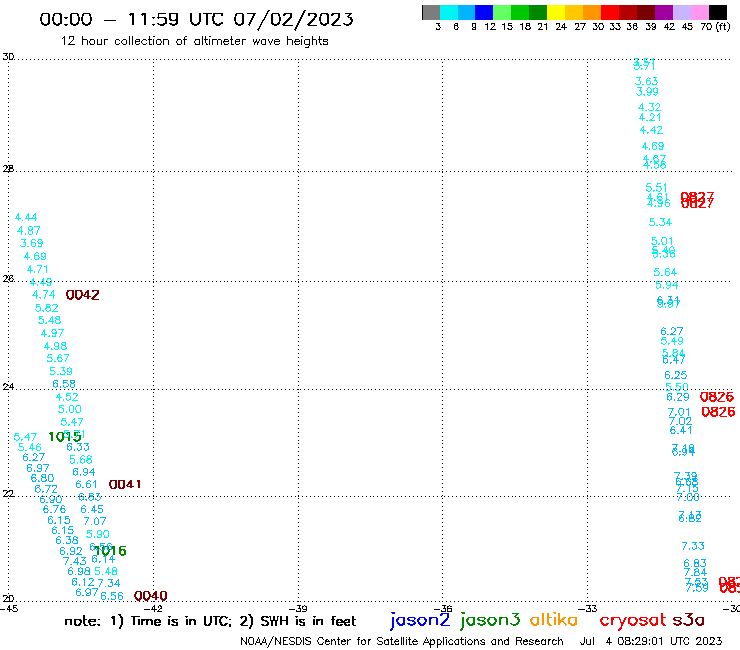Click the cryosat satellite legend label
This screenshot has height=650, width=740.
633,620
